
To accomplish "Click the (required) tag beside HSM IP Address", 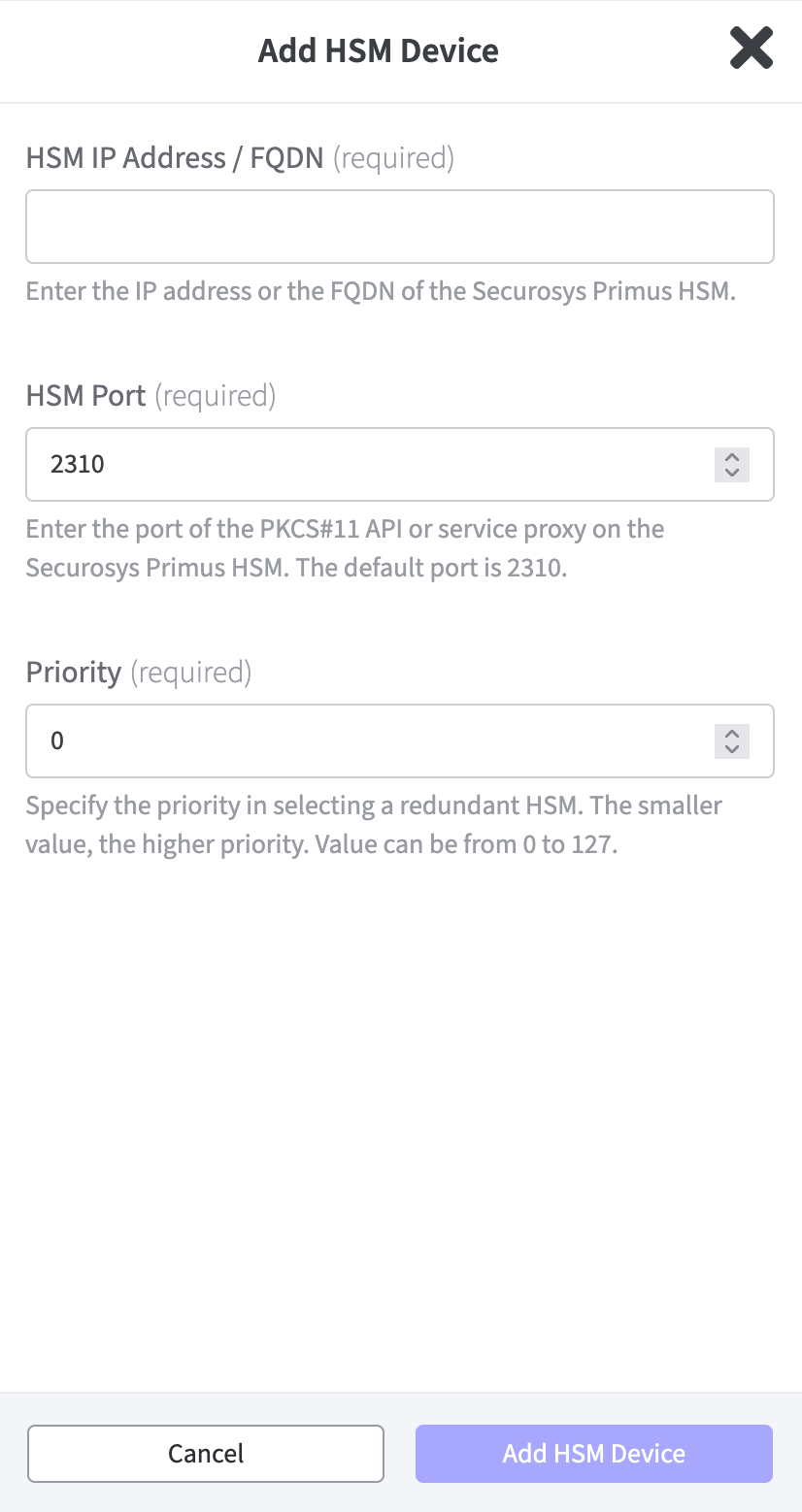I will (x=393, y=158).
